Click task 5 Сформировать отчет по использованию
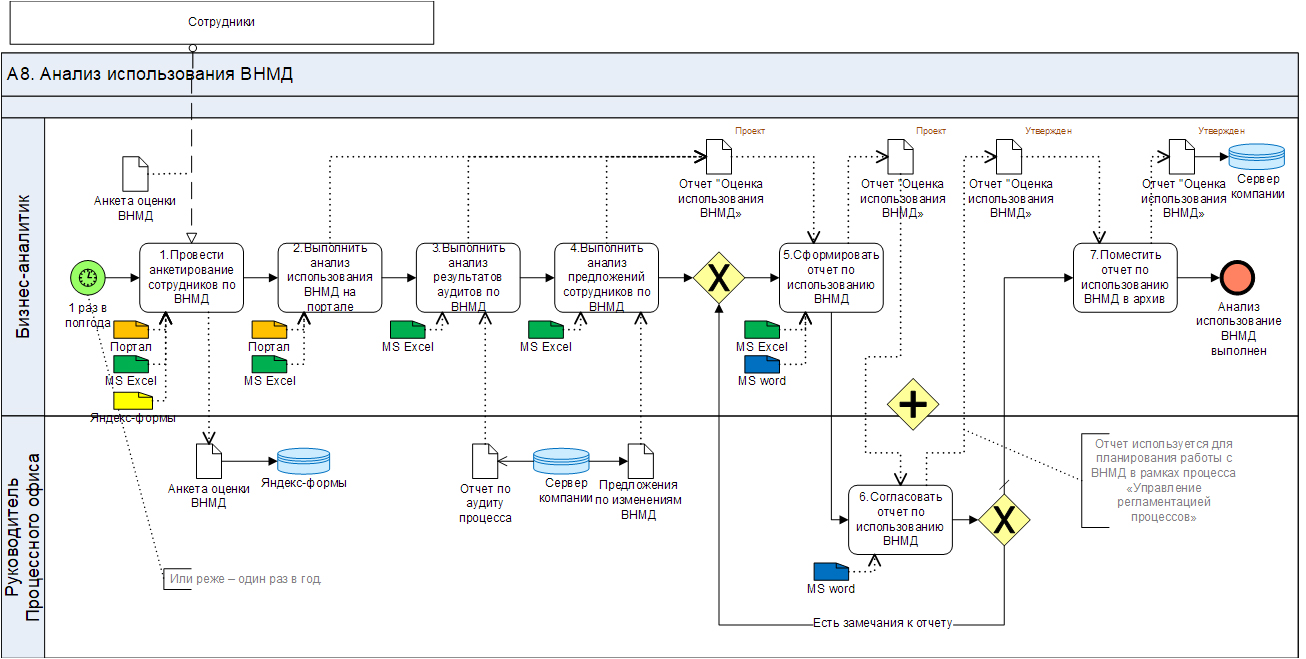Image resolution: width=1306 pixels, height=659 pixels. tap(831, 278)
